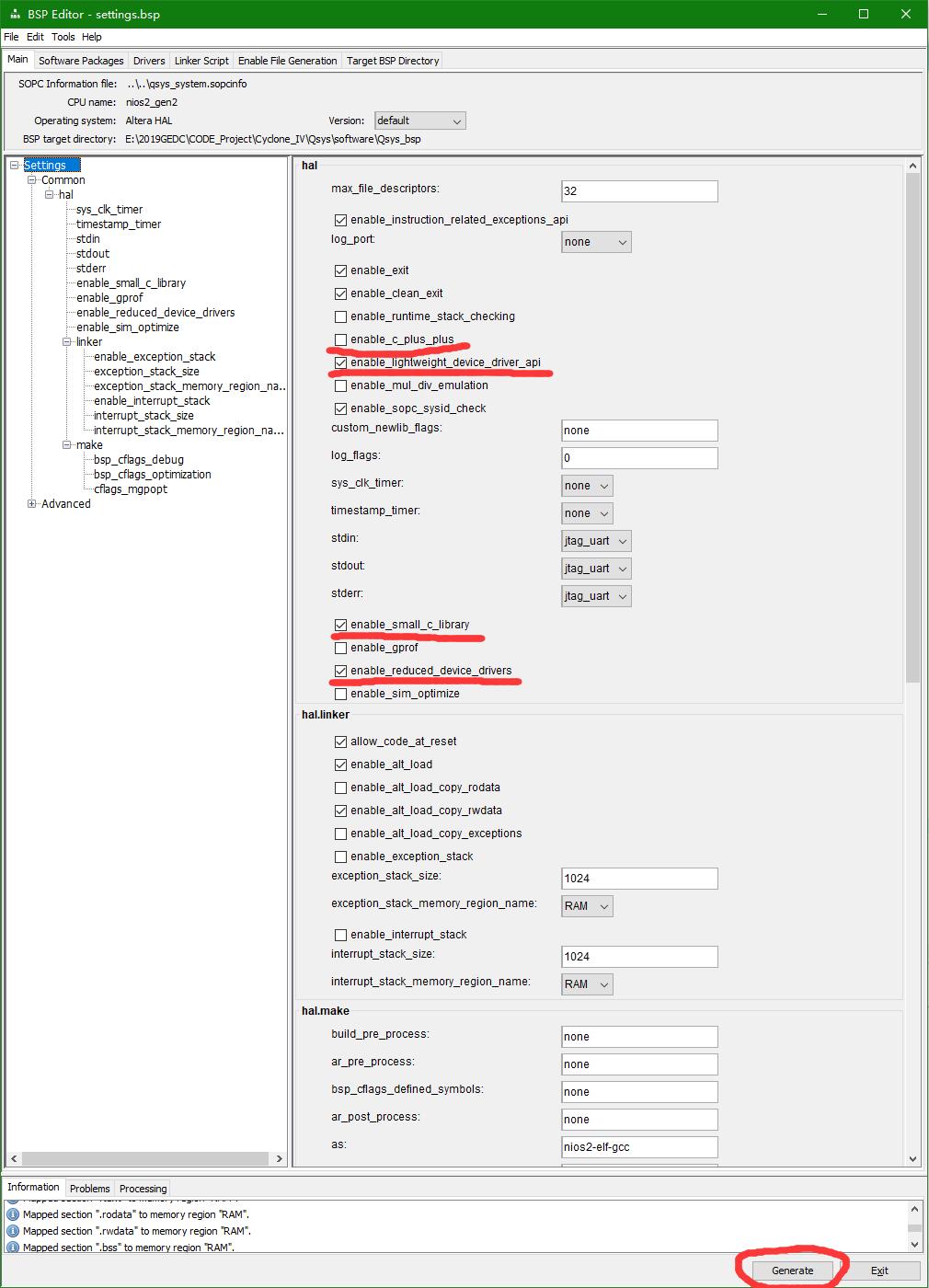Image resolution: width=929 pixels, height=1288 pixels.
Task: Enable enable_mul_div_emulation checkbox
Action: click(341, 385)
